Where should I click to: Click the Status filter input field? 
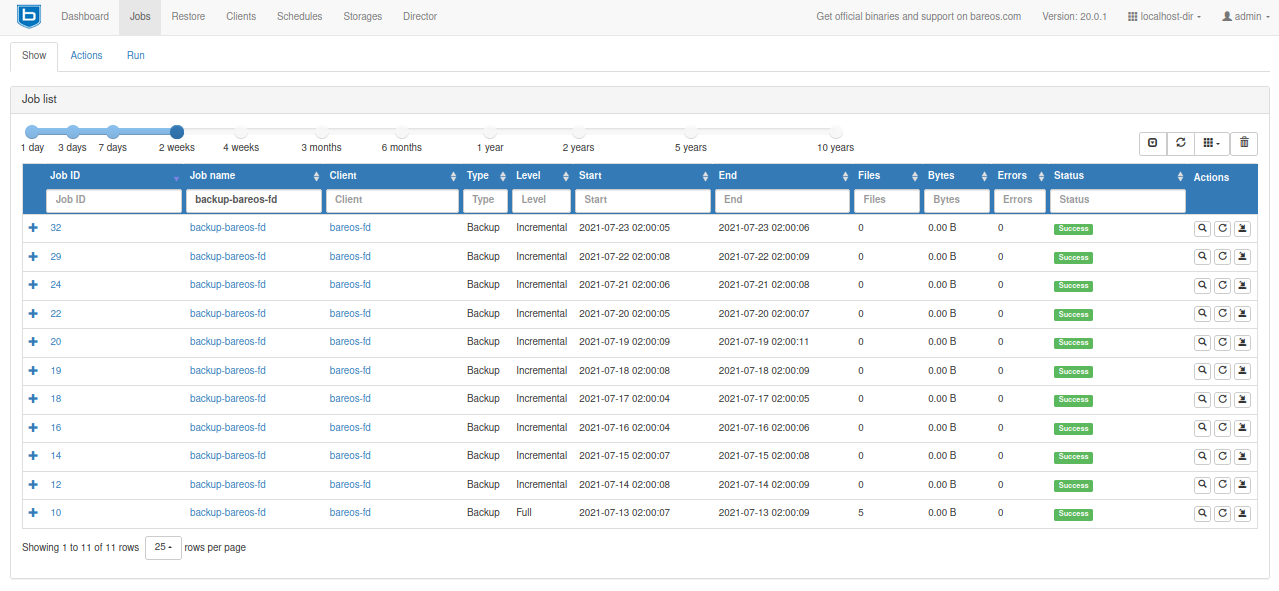[x=1117, y=200]
